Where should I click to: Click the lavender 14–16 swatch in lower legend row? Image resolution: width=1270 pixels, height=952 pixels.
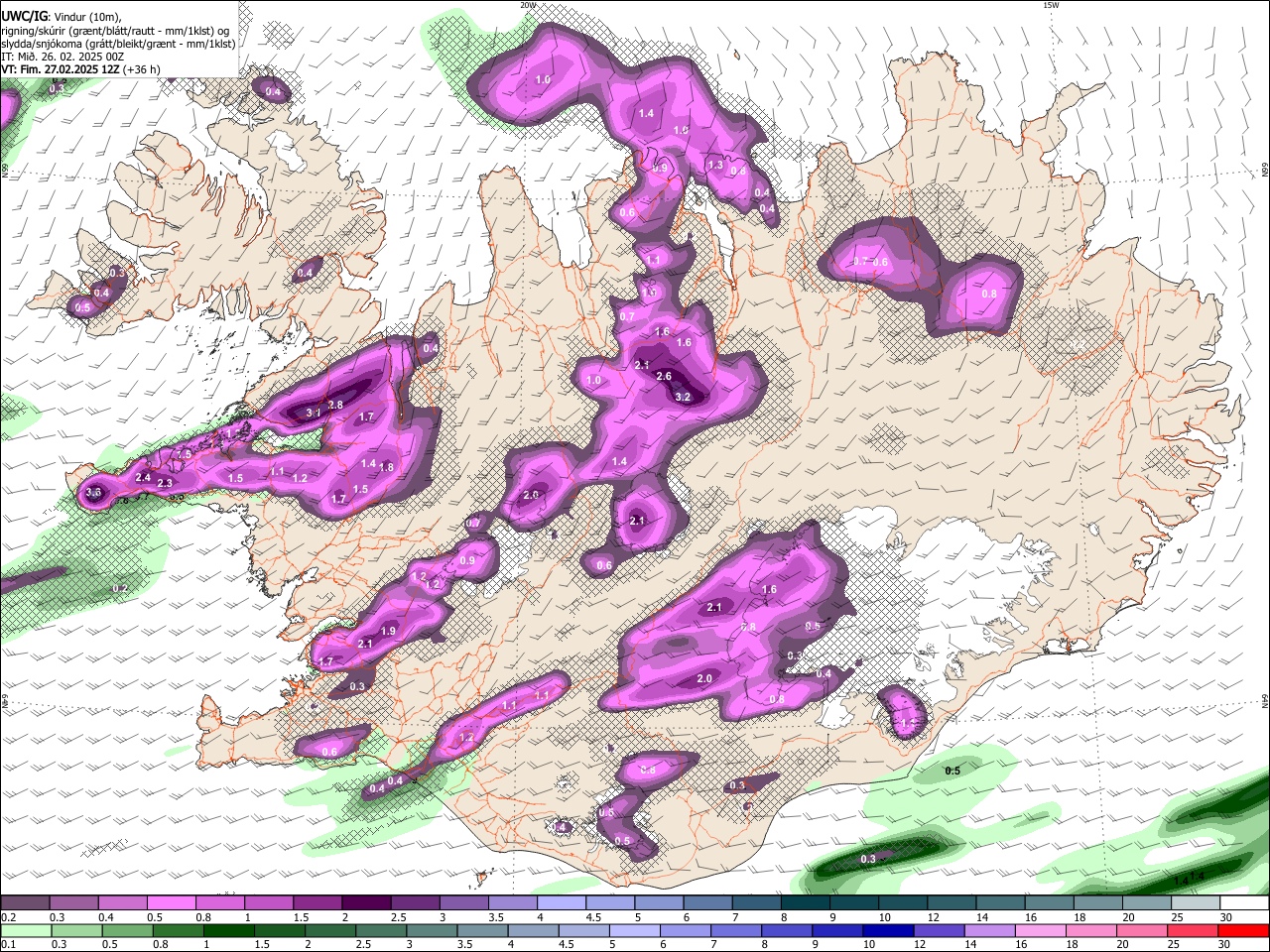pos(990,930)
